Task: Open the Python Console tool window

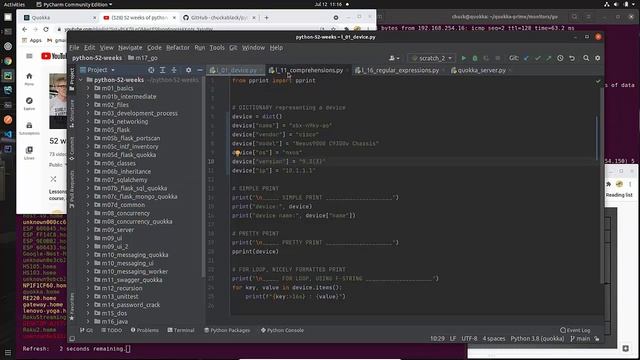Action: [x=282, y=330]
